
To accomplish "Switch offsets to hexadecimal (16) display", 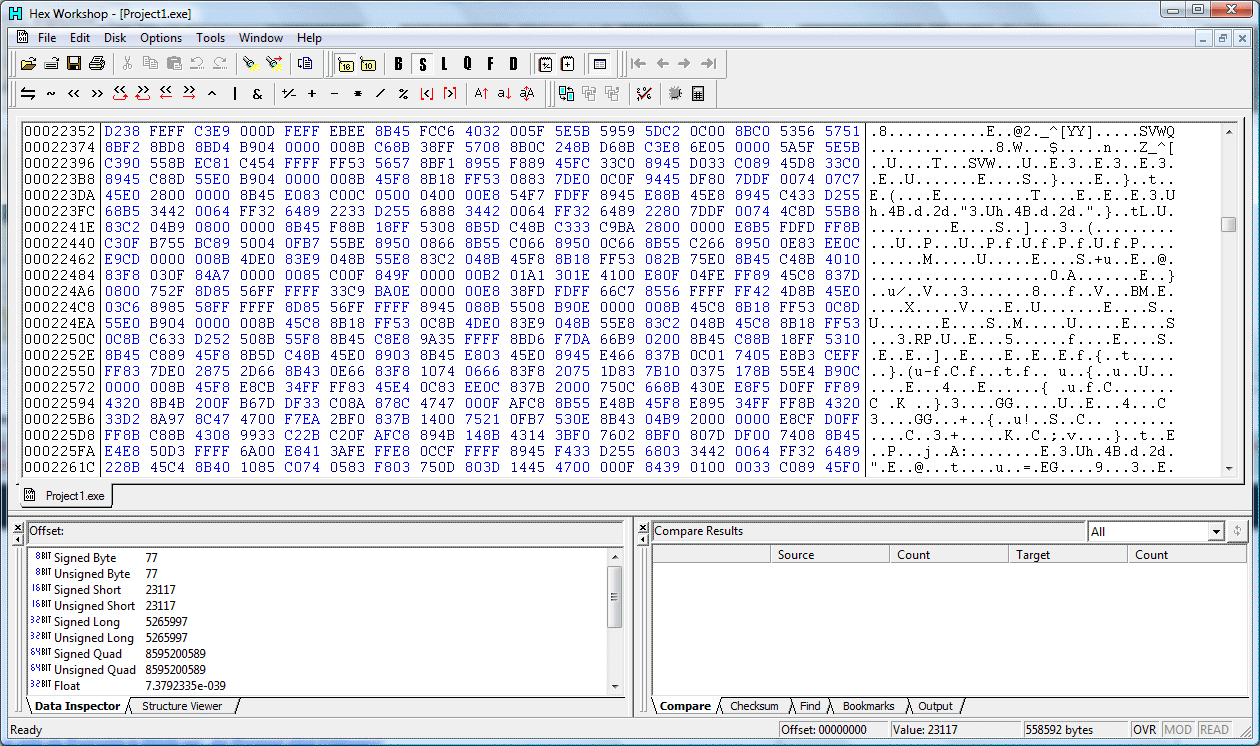I will click(345, 64).
